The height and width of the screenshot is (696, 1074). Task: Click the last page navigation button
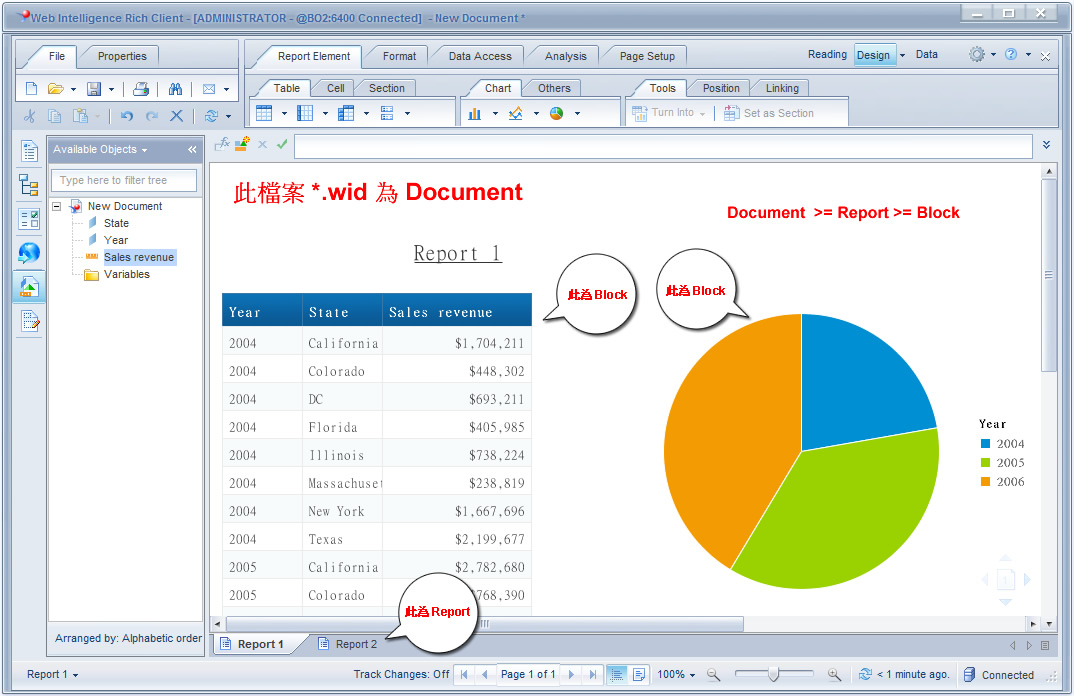[592, 674]
